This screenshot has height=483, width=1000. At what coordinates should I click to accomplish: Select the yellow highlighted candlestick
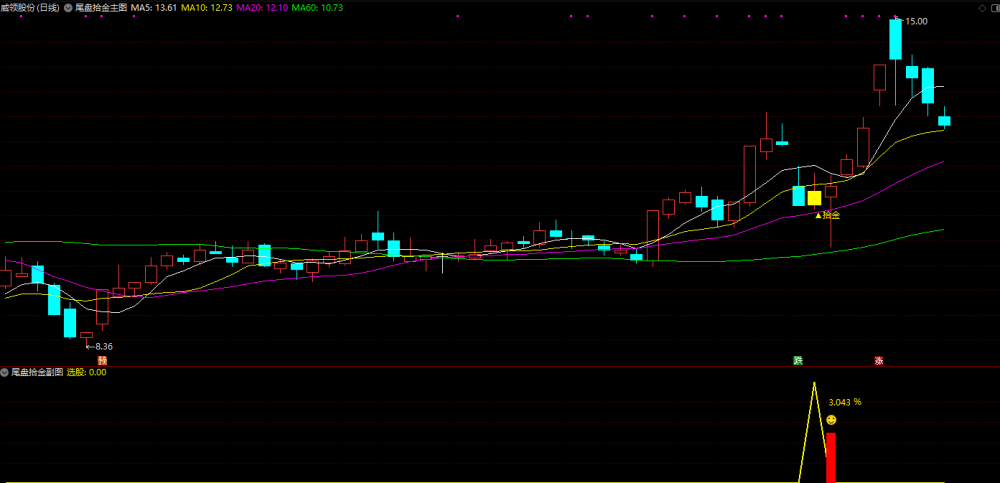point(814,198)
